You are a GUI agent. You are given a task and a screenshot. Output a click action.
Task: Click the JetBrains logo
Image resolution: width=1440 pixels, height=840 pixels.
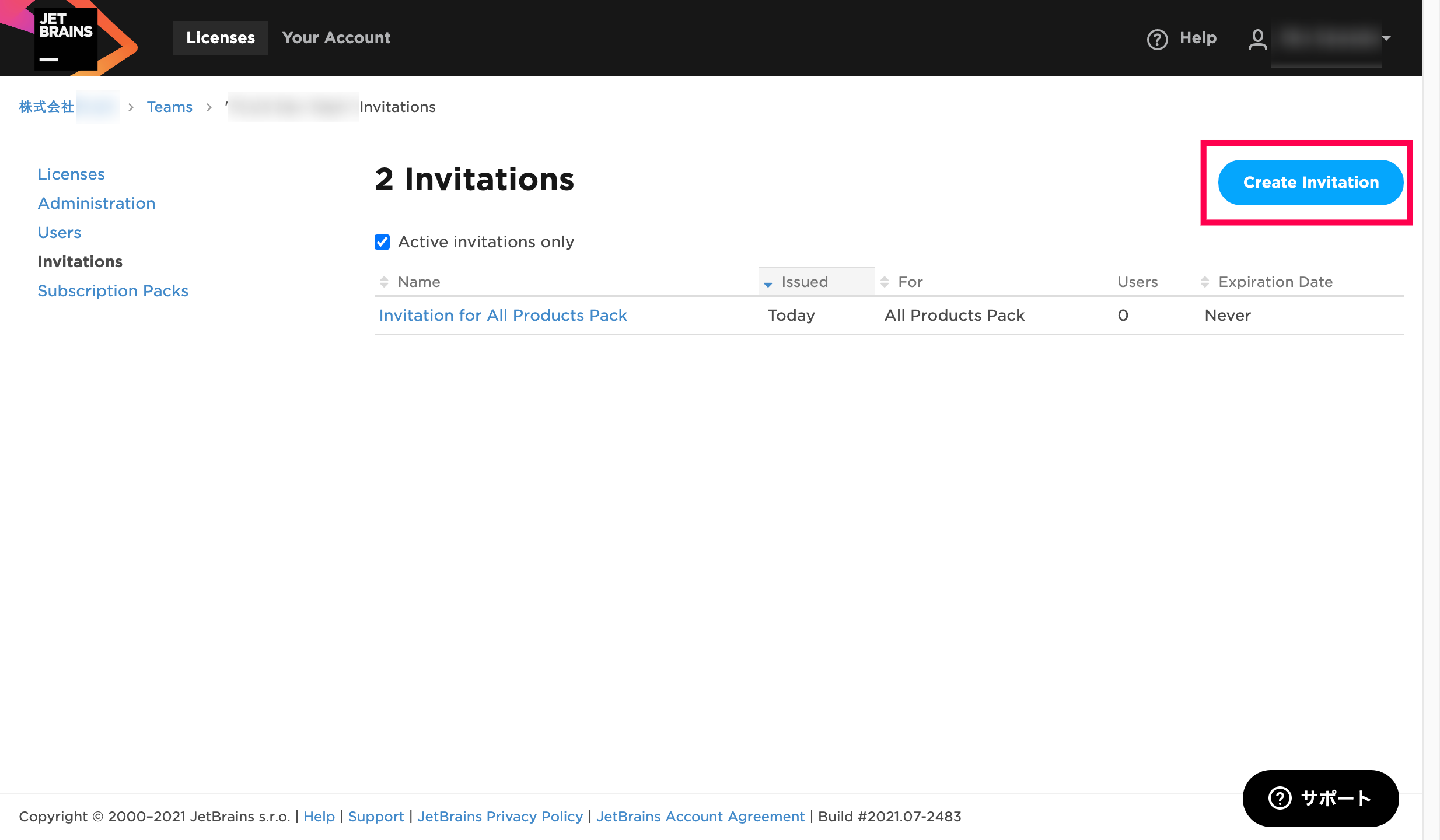click(x=67, y=38)
